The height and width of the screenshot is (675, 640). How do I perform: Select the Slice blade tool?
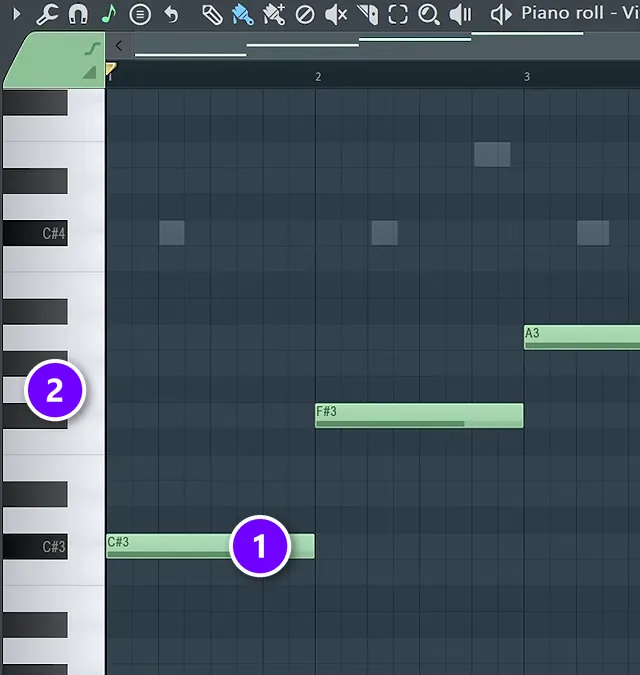point(368,15)
